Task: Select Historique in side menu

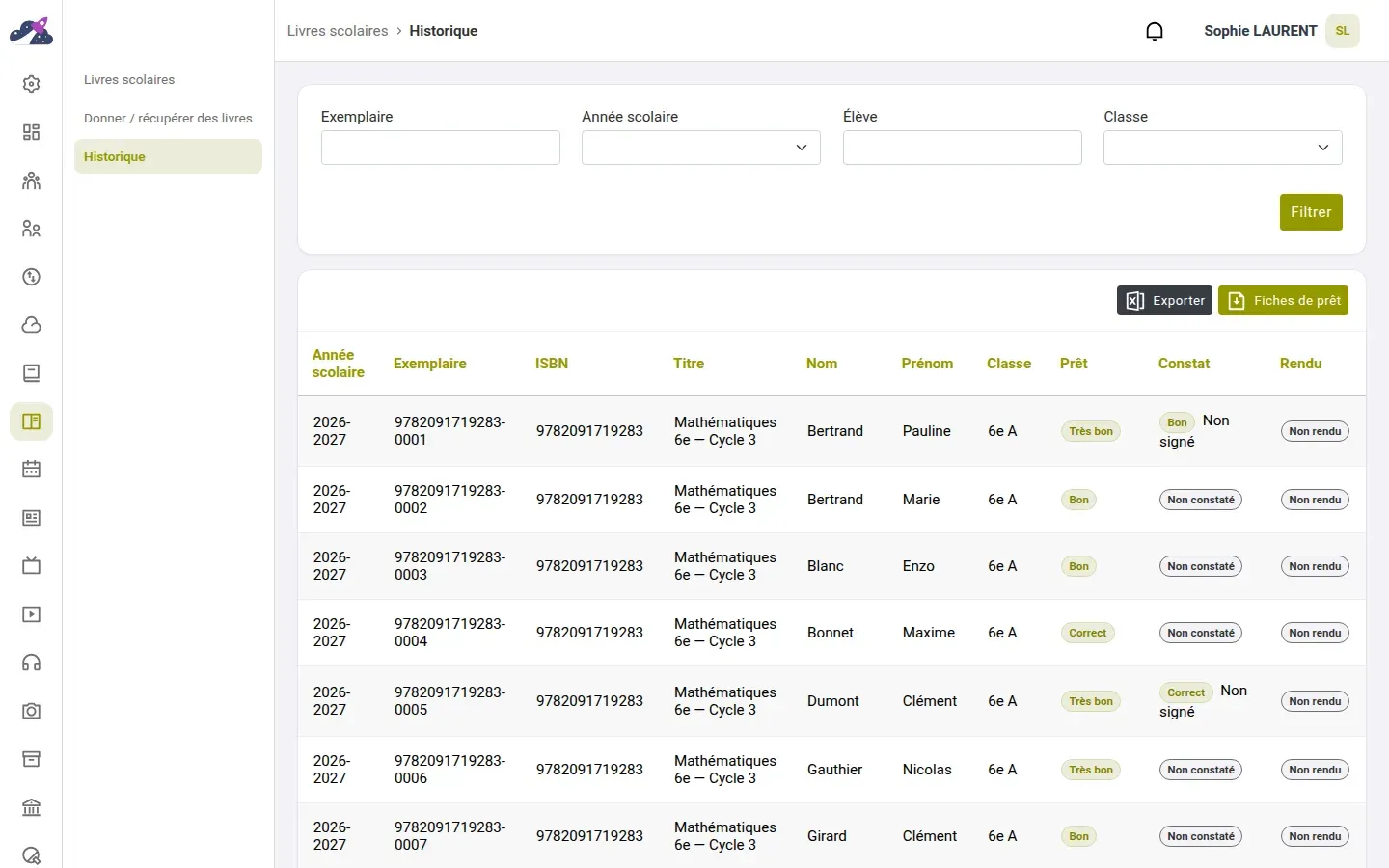Action: pos(168,156)
